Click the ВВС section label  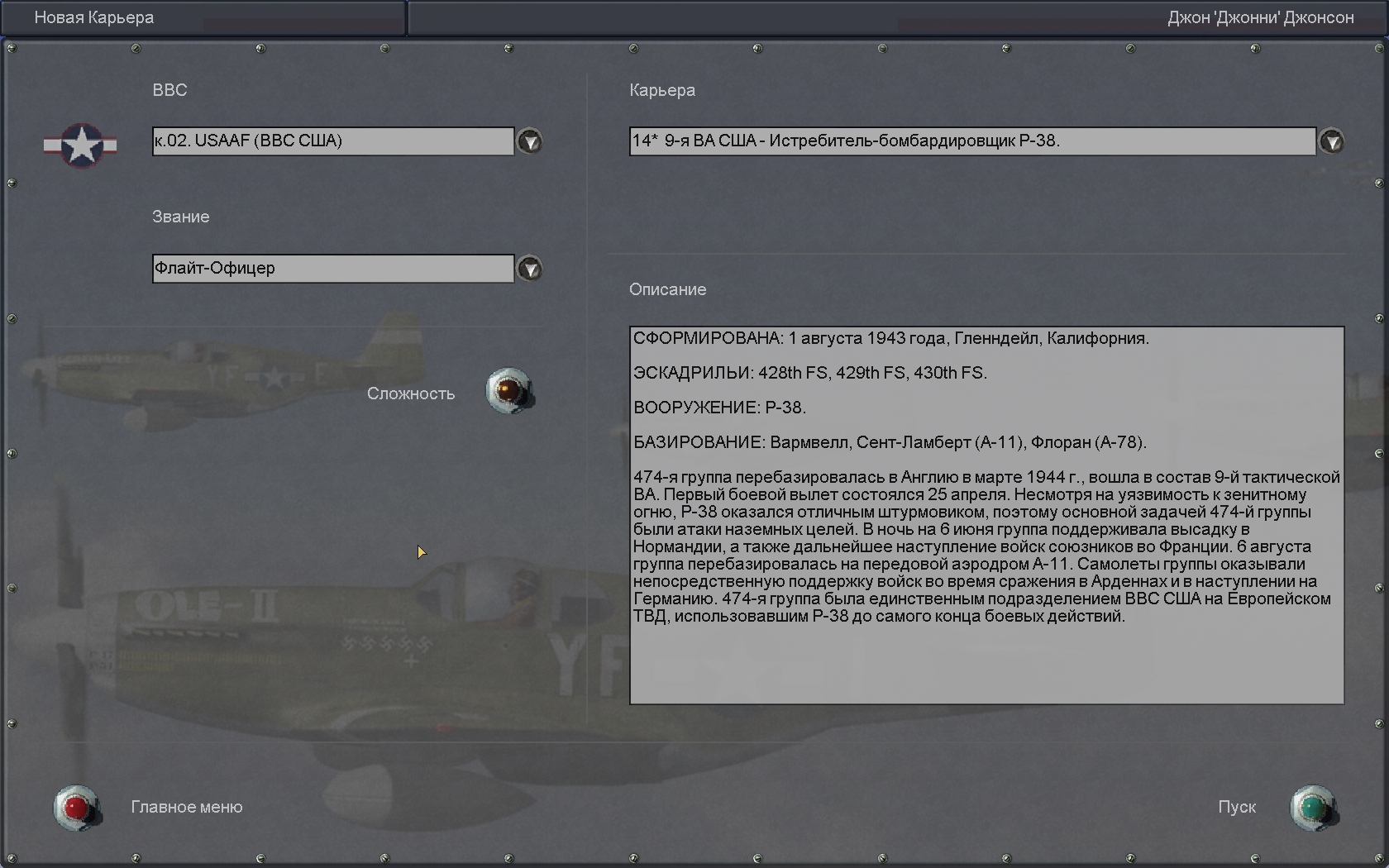click(169, 90)
